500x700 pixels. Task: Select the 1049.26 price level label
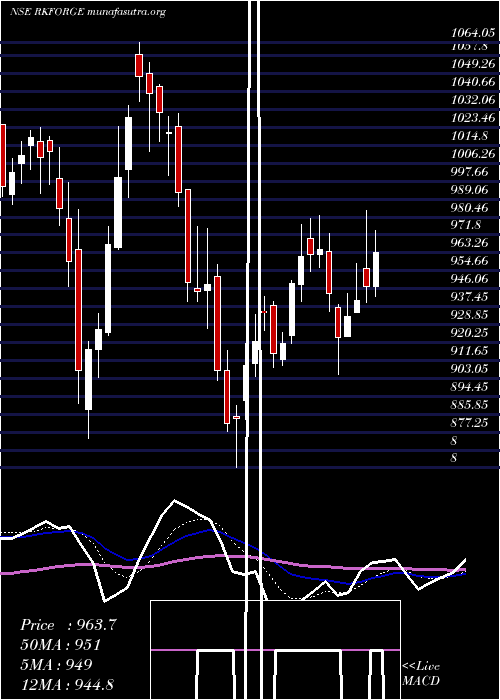coord(473,64)
